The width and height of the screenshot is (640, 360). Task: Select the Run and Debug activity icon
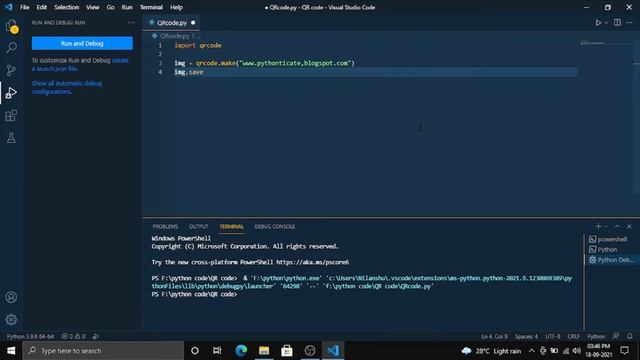coord(11,93)
